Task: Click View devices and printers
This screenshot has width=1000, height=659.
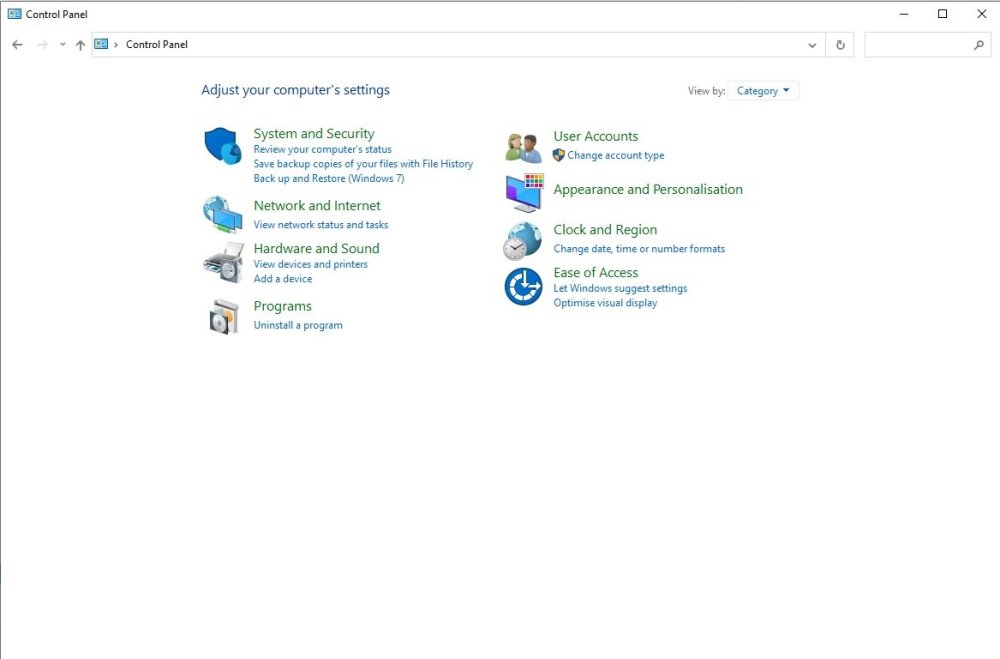Action: tap(311, 264)
